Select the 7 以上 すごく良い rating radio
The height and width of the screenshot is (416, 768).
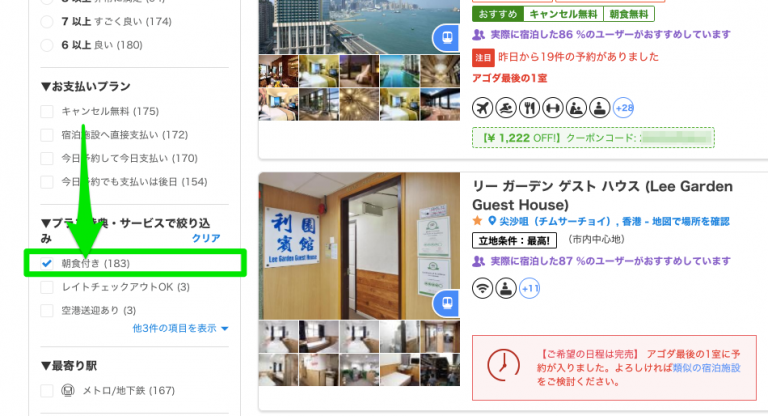(47, 22)
